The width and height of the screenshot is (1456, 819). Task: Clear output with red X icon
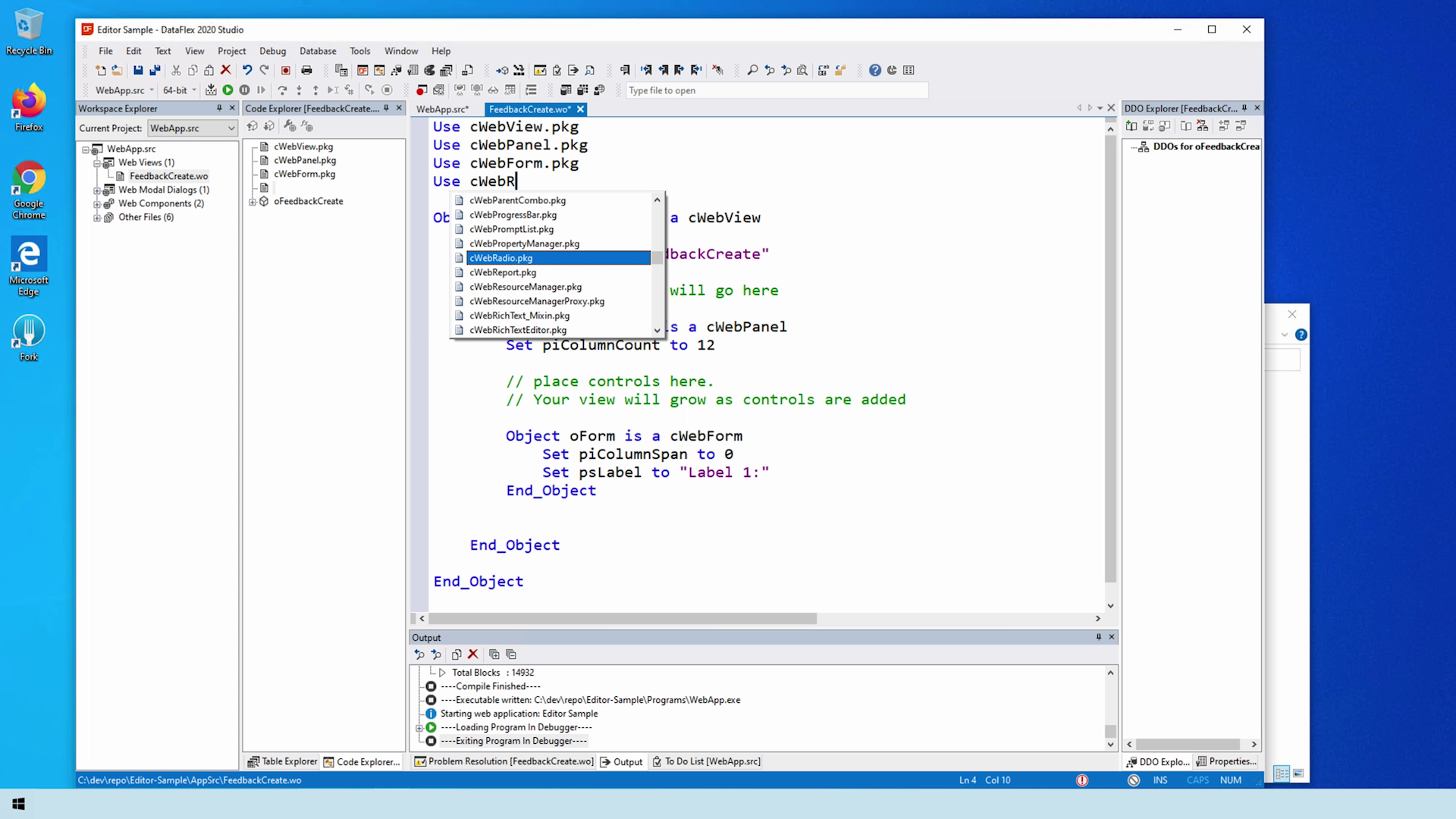click(473, 654)
